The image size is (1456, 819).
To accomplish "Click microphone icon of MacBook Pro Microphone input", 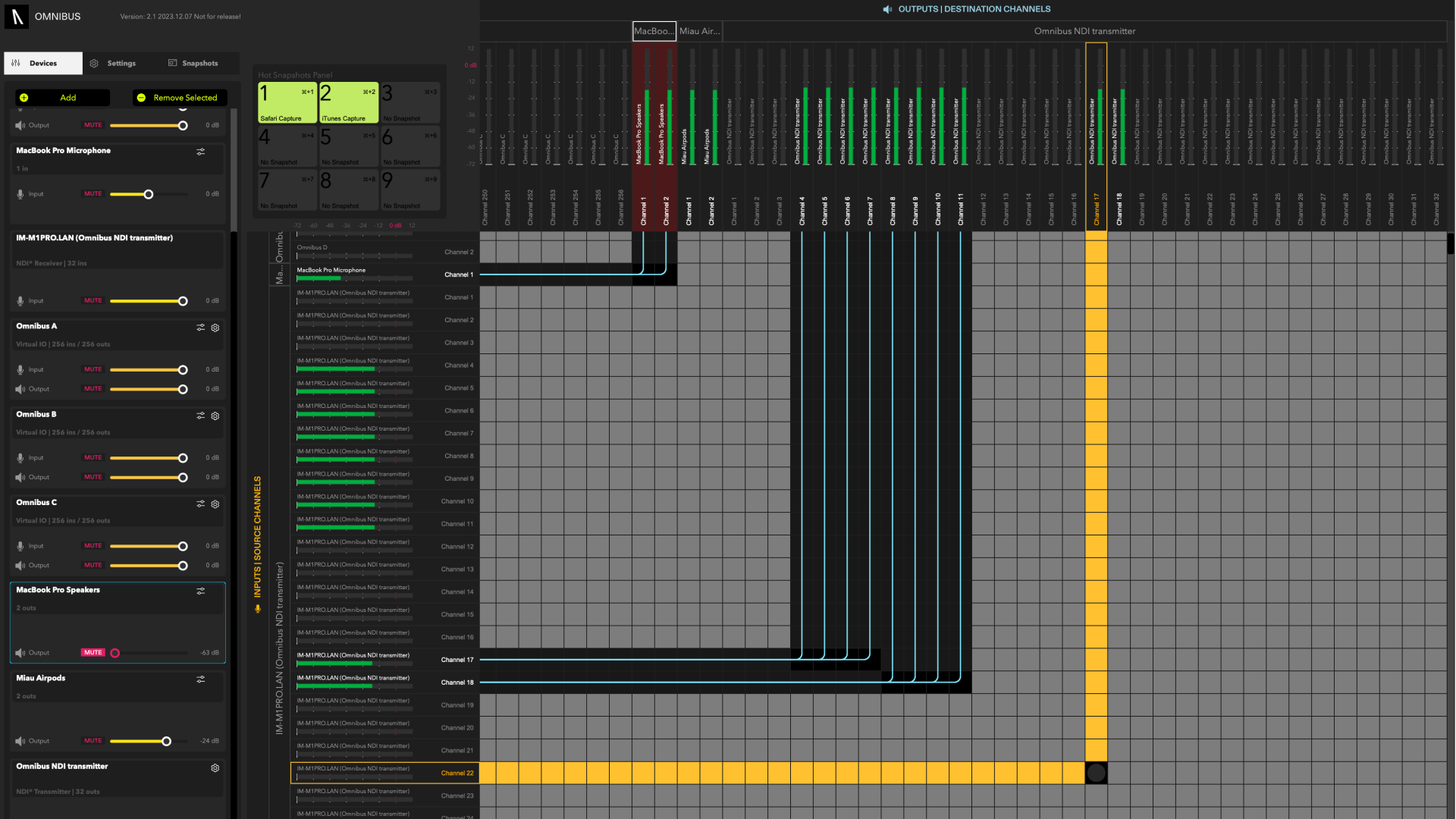I will pyautogui.click(x=20, y=194).
